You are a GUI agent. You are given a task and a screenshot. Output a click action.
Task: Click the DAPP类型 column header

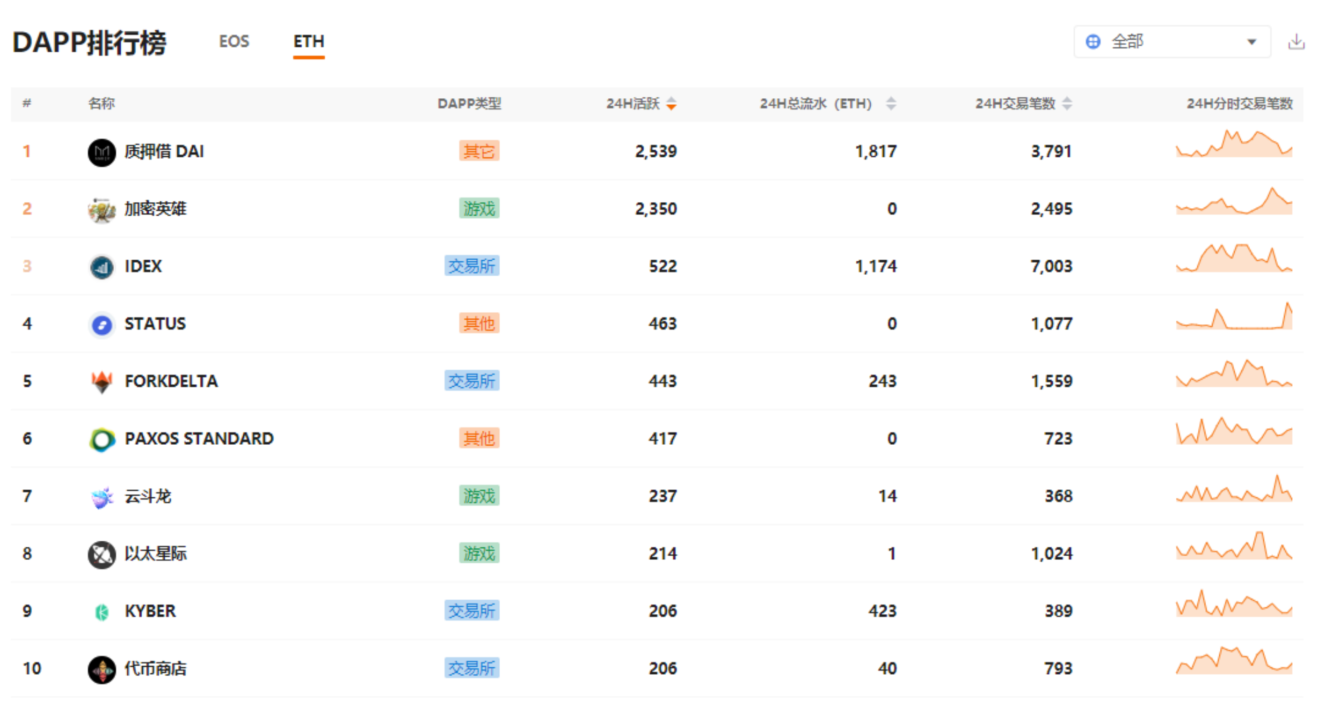(x=469, y=104)
